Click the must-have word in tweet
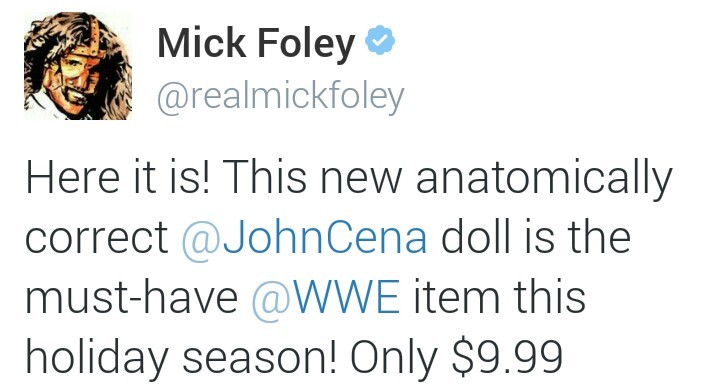The image size is (720, 390). point(132,298)
